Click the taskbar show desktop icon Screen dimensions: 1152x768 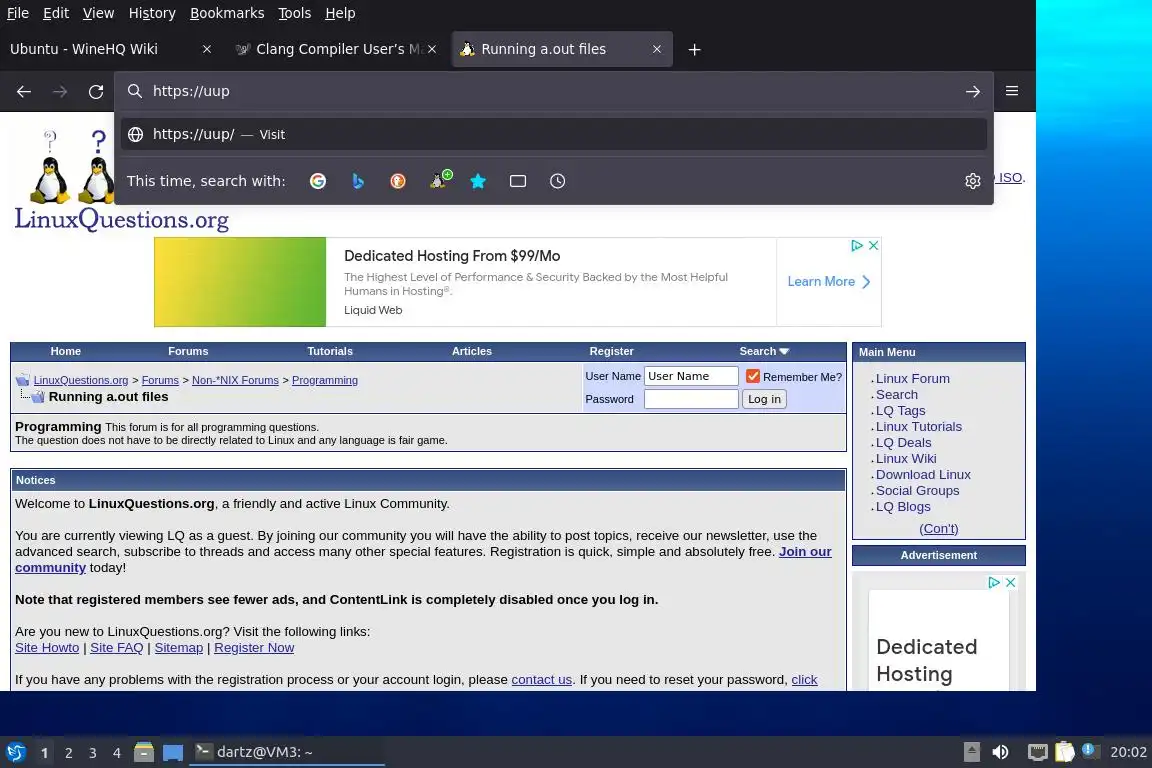pyautogui.click(x=173, y=753)
